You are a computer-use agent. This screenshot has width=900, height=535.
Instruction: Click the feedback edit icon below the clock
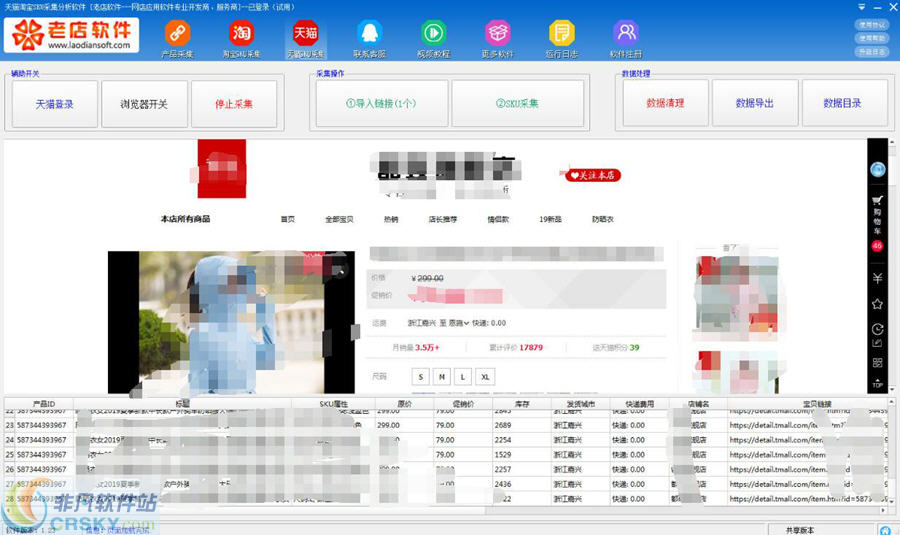click(877, 343)
